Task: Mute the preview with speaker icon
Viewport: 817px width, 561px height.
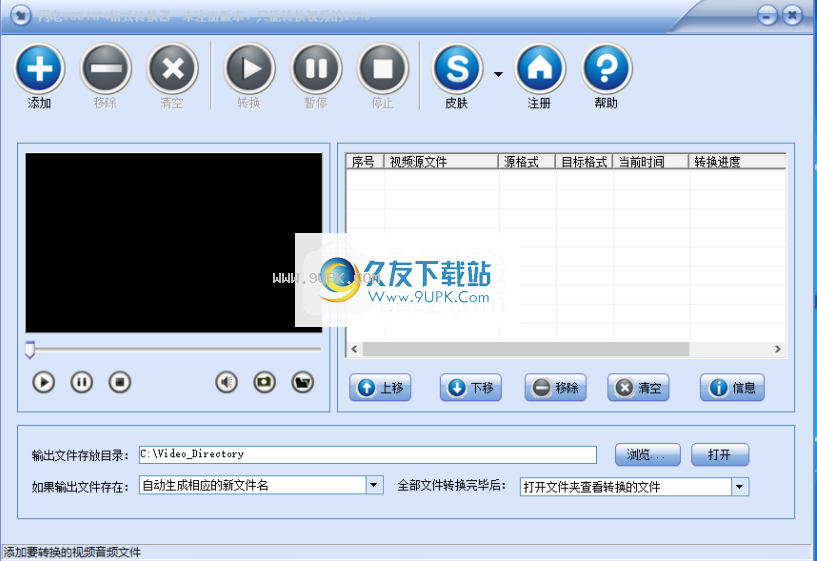Action: tap(227, 382)
